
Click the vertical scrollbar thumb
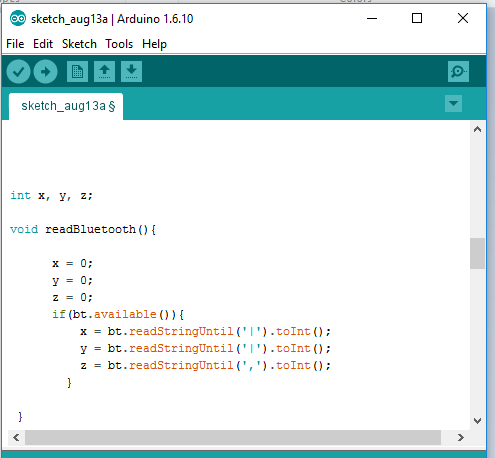[x=477, y=253]
